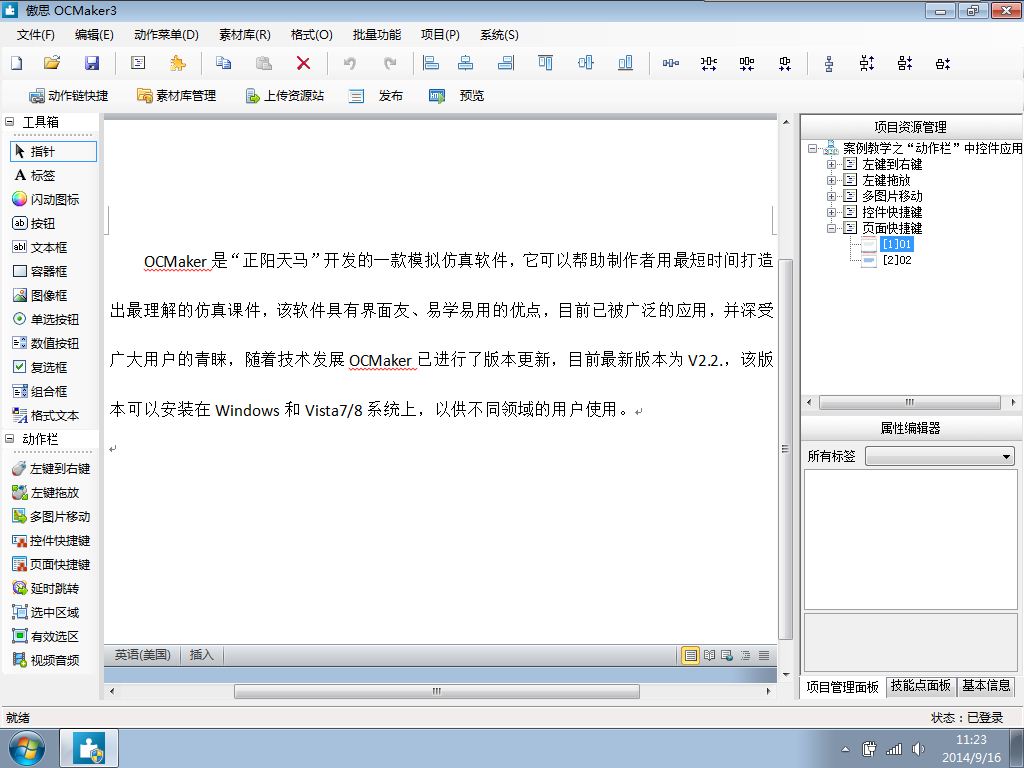Switch to 技能点面板 tab
This screenshot has height=768, width=1024.
921,686
